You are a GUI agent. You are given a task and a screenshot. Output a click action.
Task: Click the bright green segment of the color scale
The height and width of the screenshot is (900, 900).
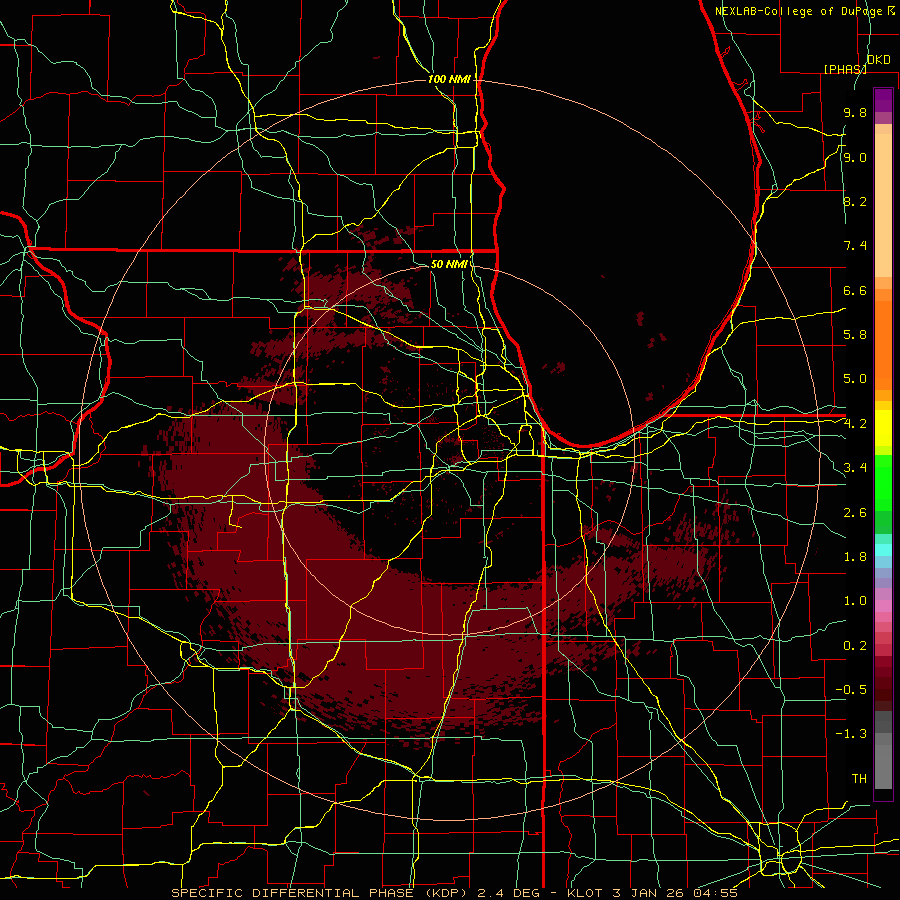883,482
